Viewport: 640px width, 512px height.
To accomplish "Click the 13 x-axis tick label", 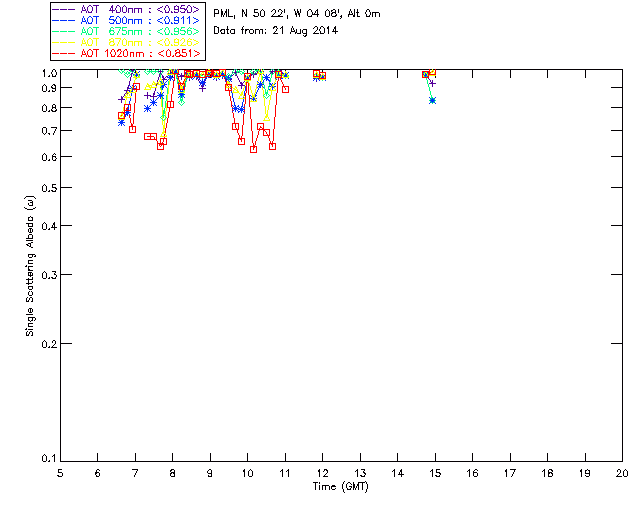I will click(360, 473).
